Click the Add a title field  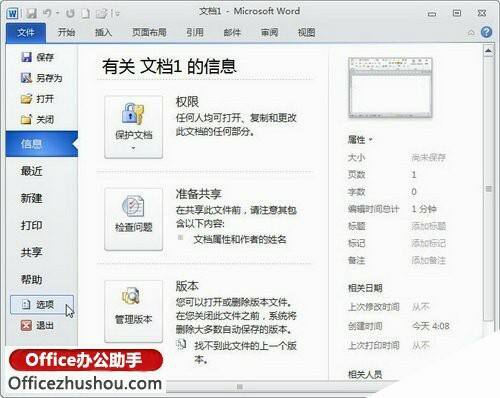[x=429, y=226]
